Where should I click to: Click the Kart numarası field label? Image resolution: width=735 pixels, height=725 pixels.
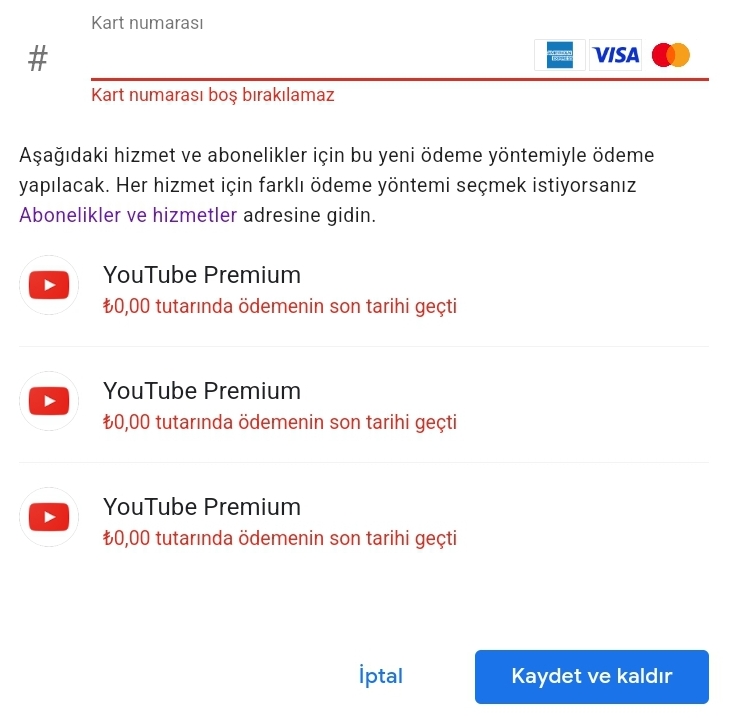point(147,23)
